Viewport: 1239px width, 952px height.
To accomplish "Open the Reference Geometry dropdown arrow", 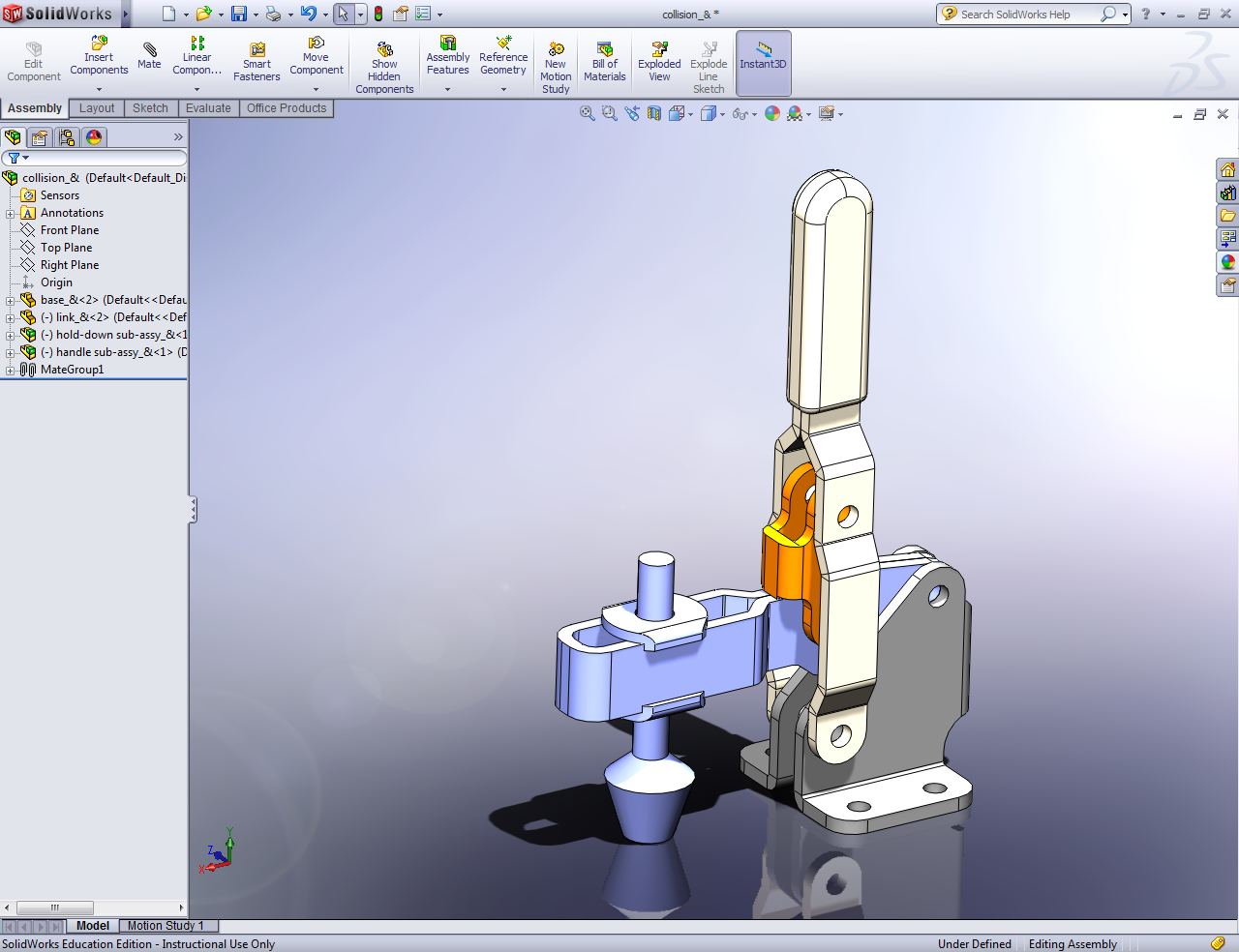I will [503, 89].
